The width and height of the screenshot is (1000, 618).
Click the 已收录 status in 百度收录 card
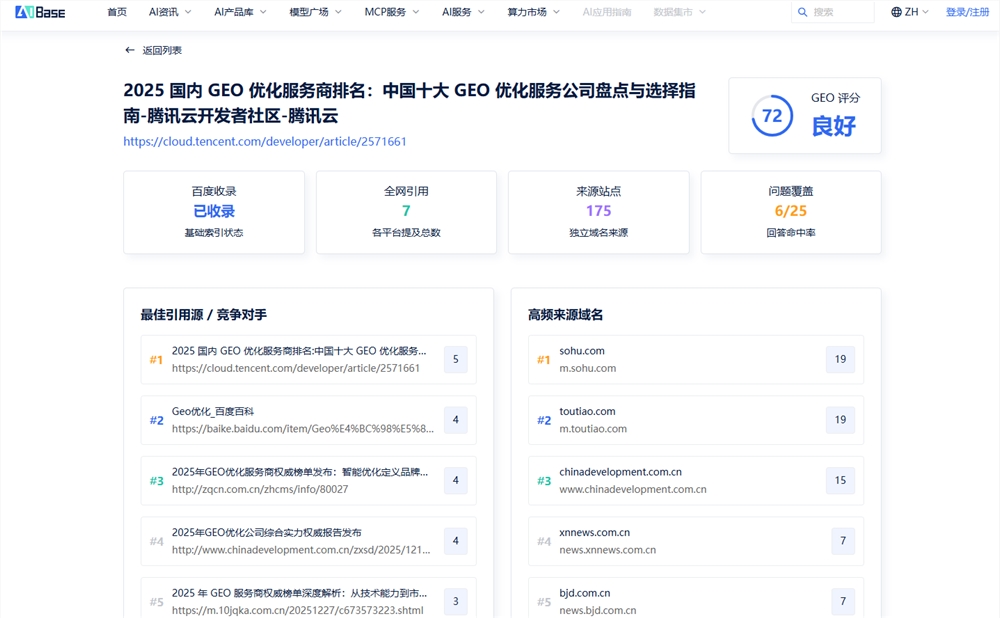pos(213,212)
